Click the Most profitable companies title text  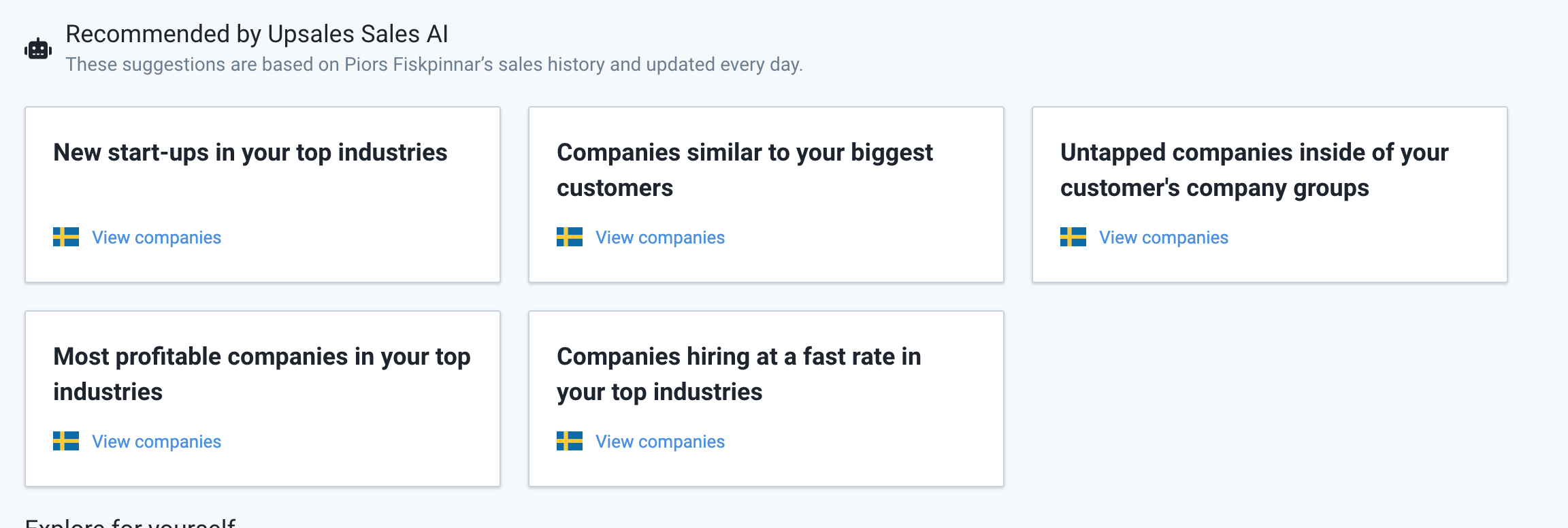tap(262, 374)
